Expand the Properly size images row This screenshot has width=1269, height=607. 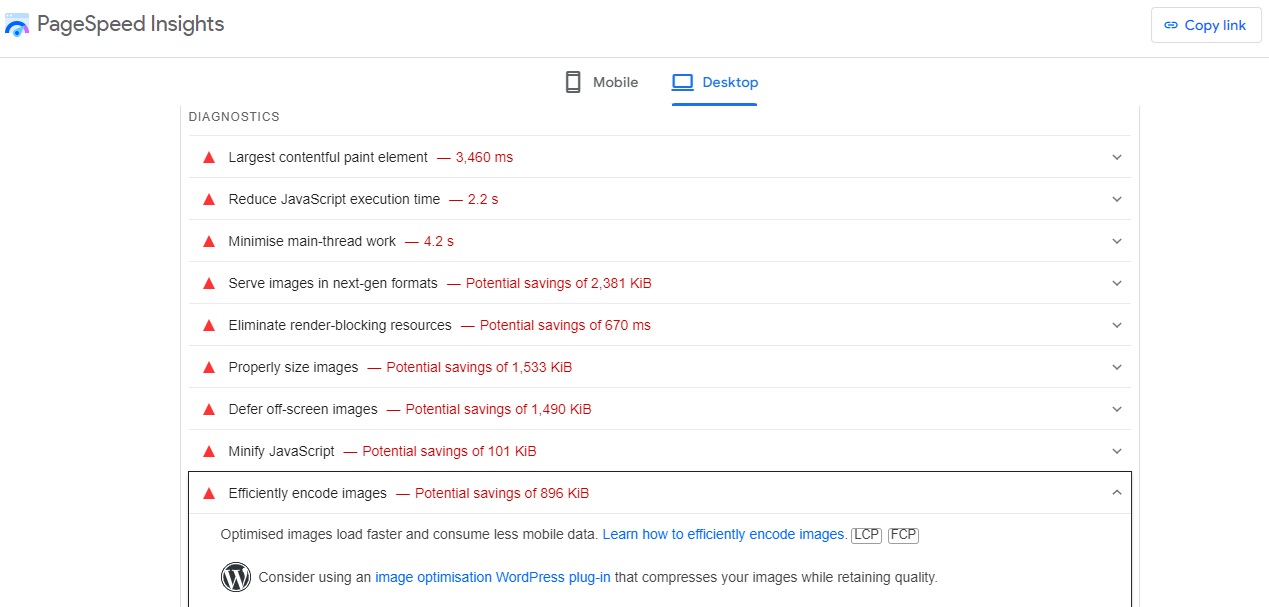tap(1116, 367)
